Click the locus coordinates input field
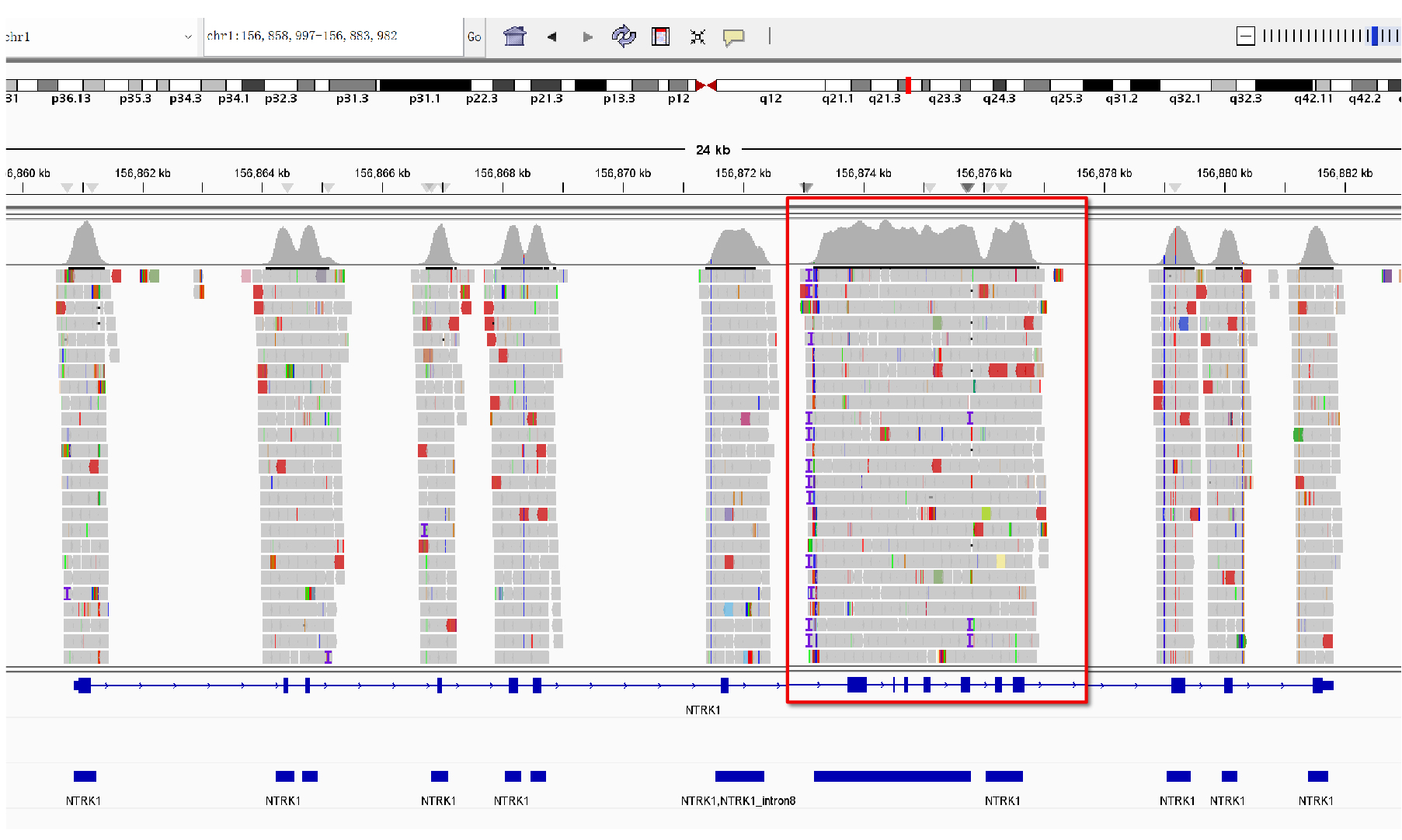1402x840 pixels. pos(332,36)
